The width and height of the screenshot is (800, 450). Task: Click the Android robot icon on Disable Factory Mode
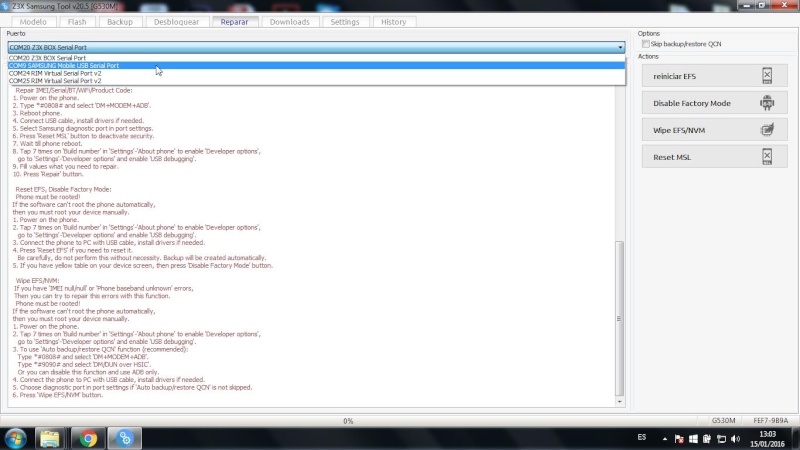767,103
